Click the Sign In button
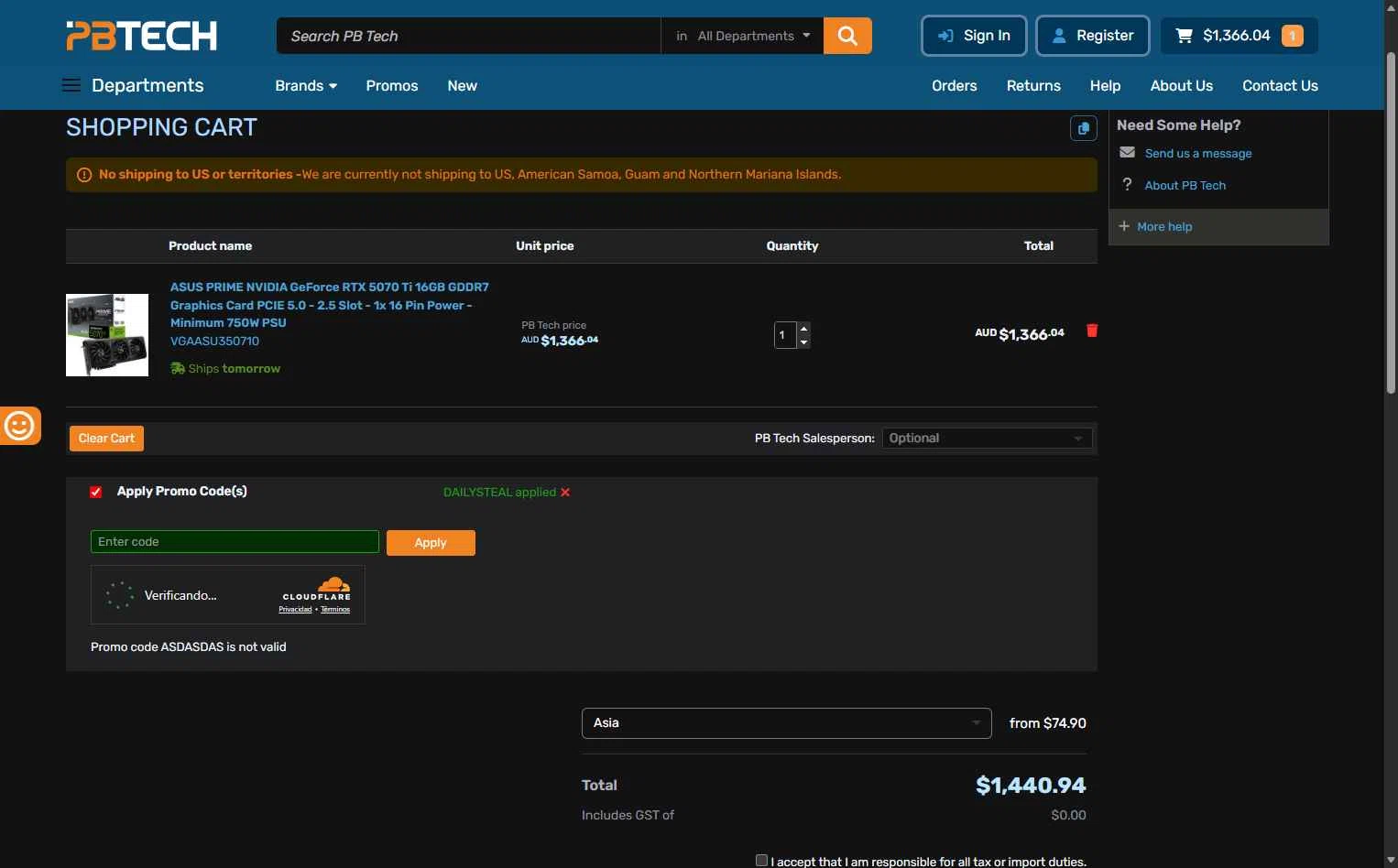 pos(974,36)
